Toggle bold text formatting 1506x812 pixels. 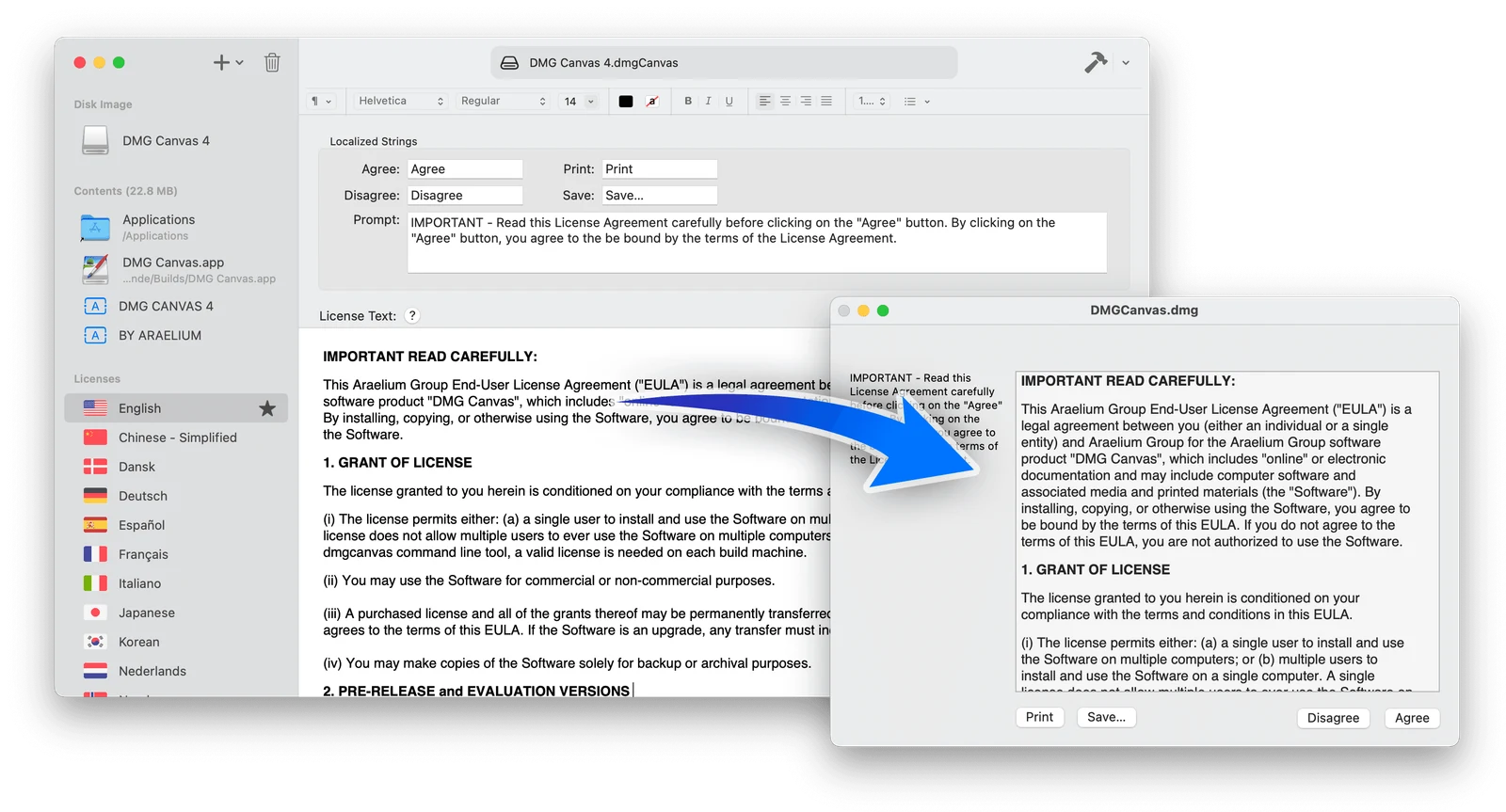(x=688, y=101)
